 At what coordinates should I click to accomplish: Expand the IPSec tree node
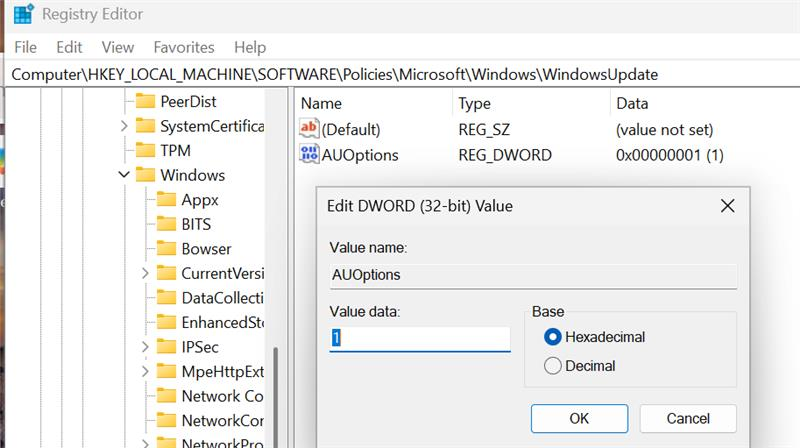point(145,346)
